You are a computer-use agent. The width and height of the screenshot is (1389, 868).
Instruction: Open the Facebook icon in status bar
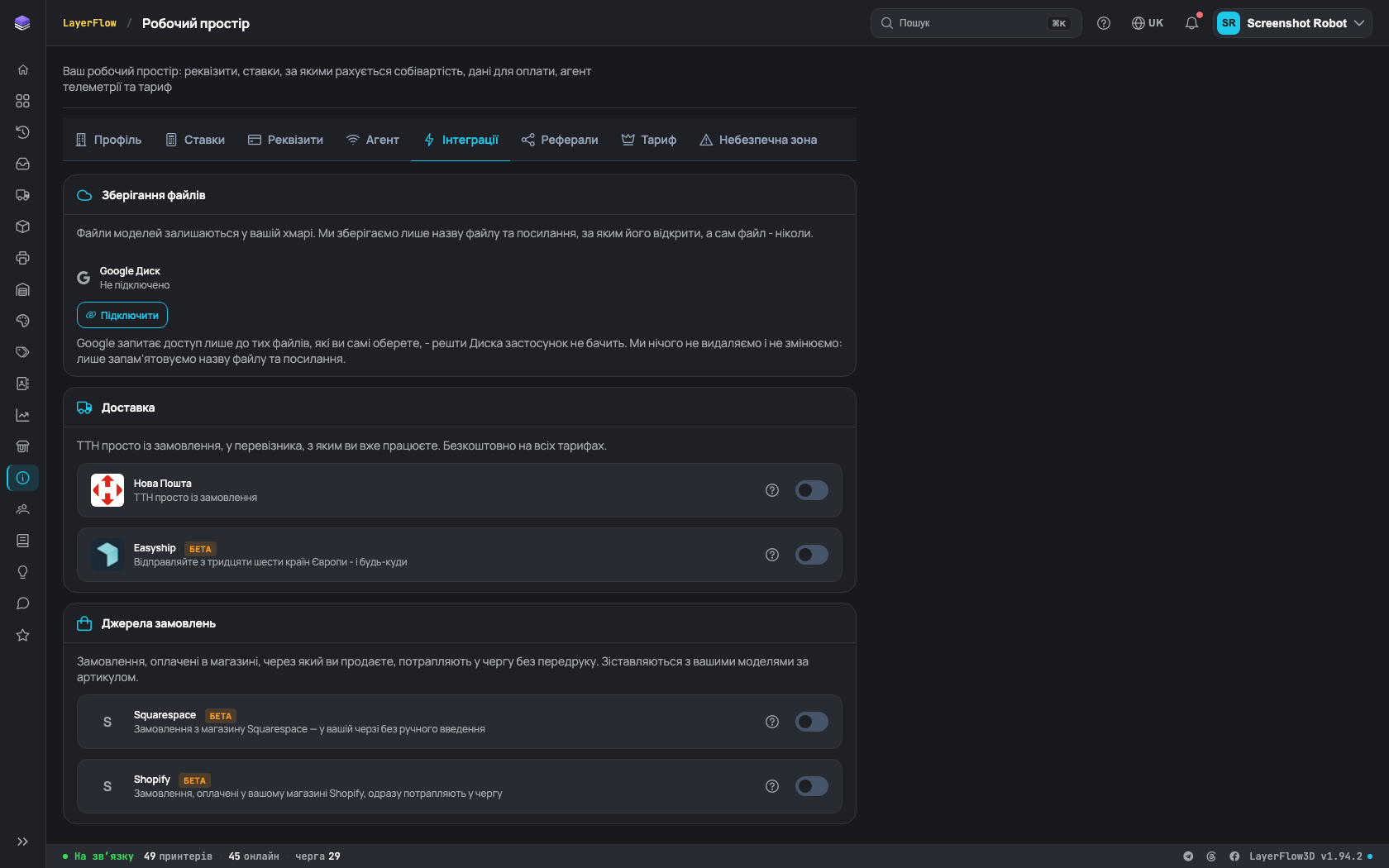pyautogui.click(x=1234, y=856)
